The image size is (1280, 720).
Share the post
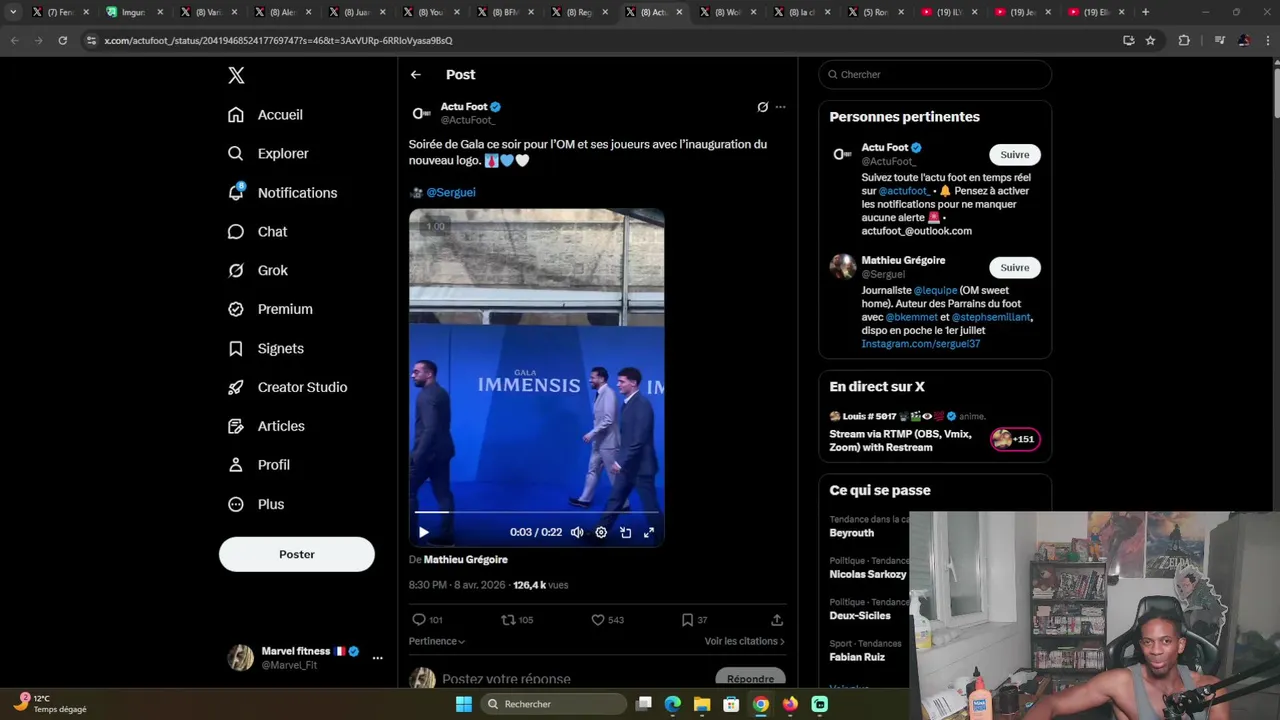(x=777, y=620)
